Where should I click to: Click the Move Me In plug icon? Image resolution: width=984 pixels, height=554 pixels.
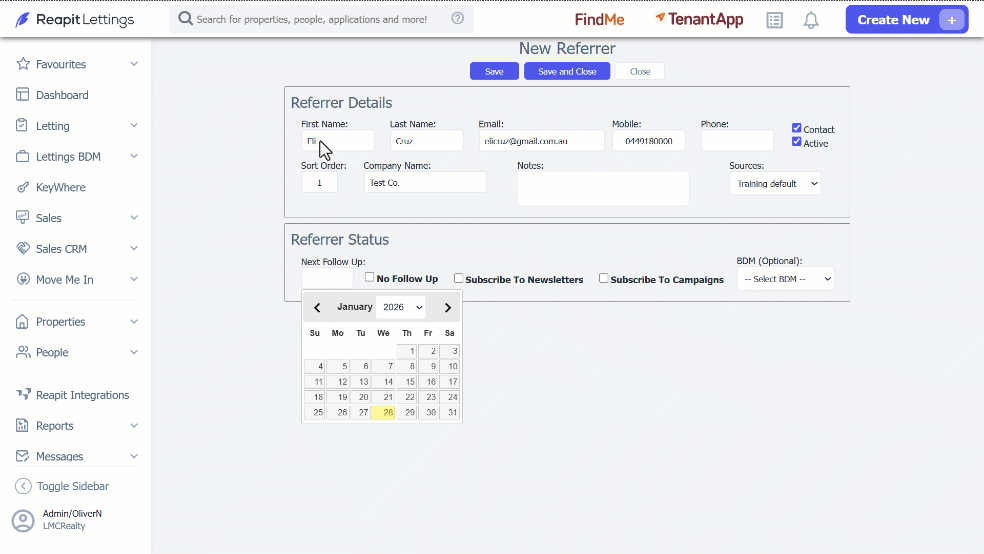(23, 279)
